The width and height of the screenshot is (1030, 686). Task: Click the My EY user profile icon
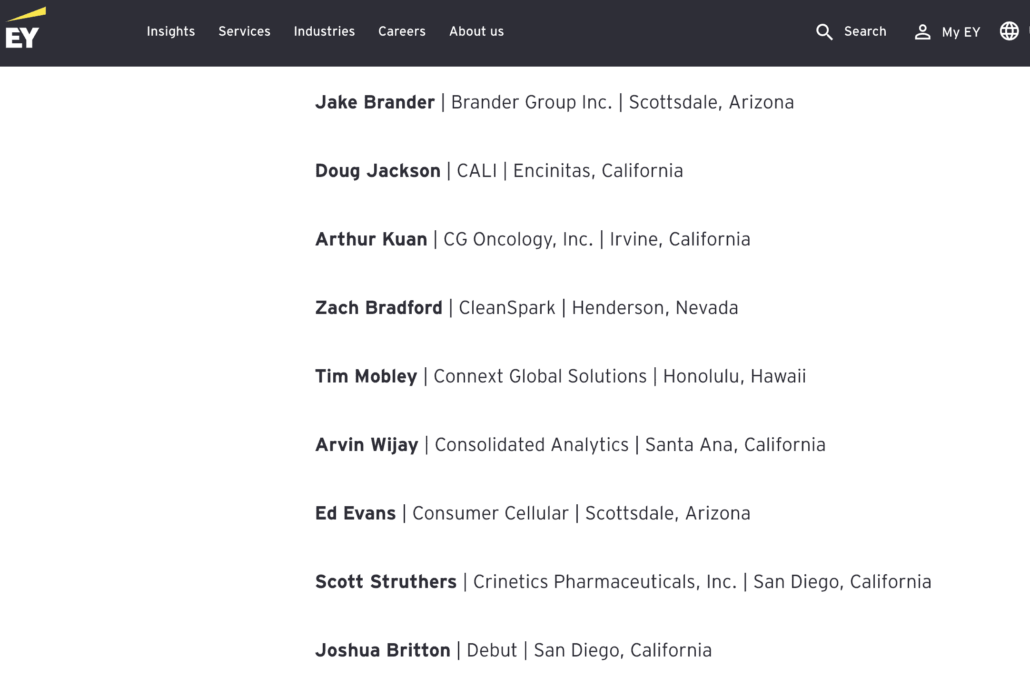(922, 32)
